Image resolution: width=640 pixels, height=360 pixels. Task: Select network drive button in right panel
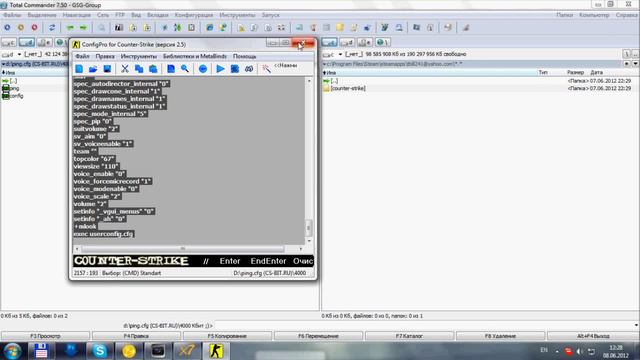382,42
